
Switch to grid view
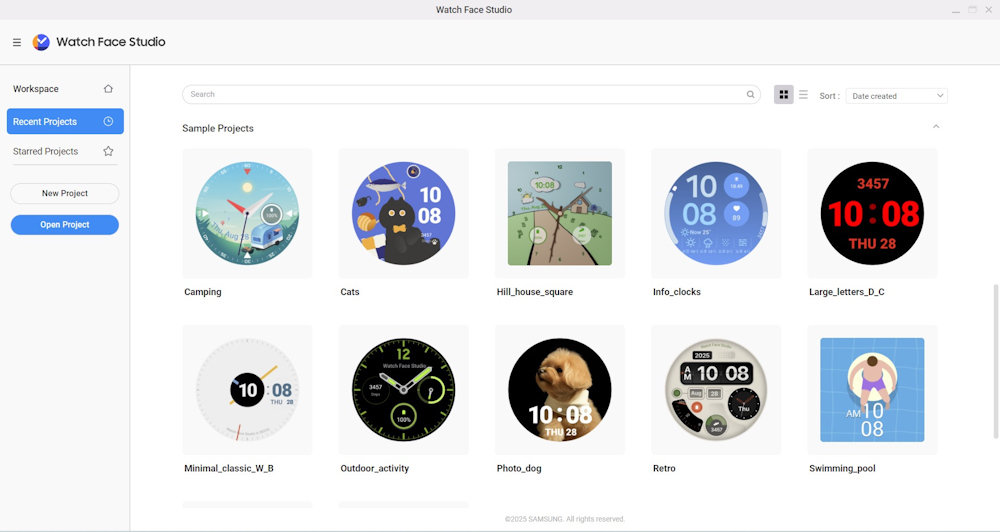[x=784, y=95]
